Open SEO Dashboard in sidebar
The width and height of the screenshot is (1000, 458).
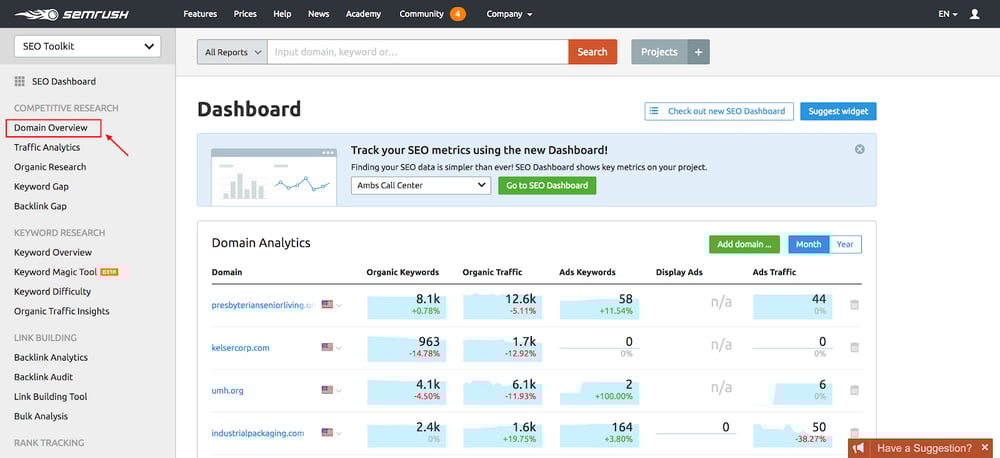pyautogui.click(x=64, y=82)
